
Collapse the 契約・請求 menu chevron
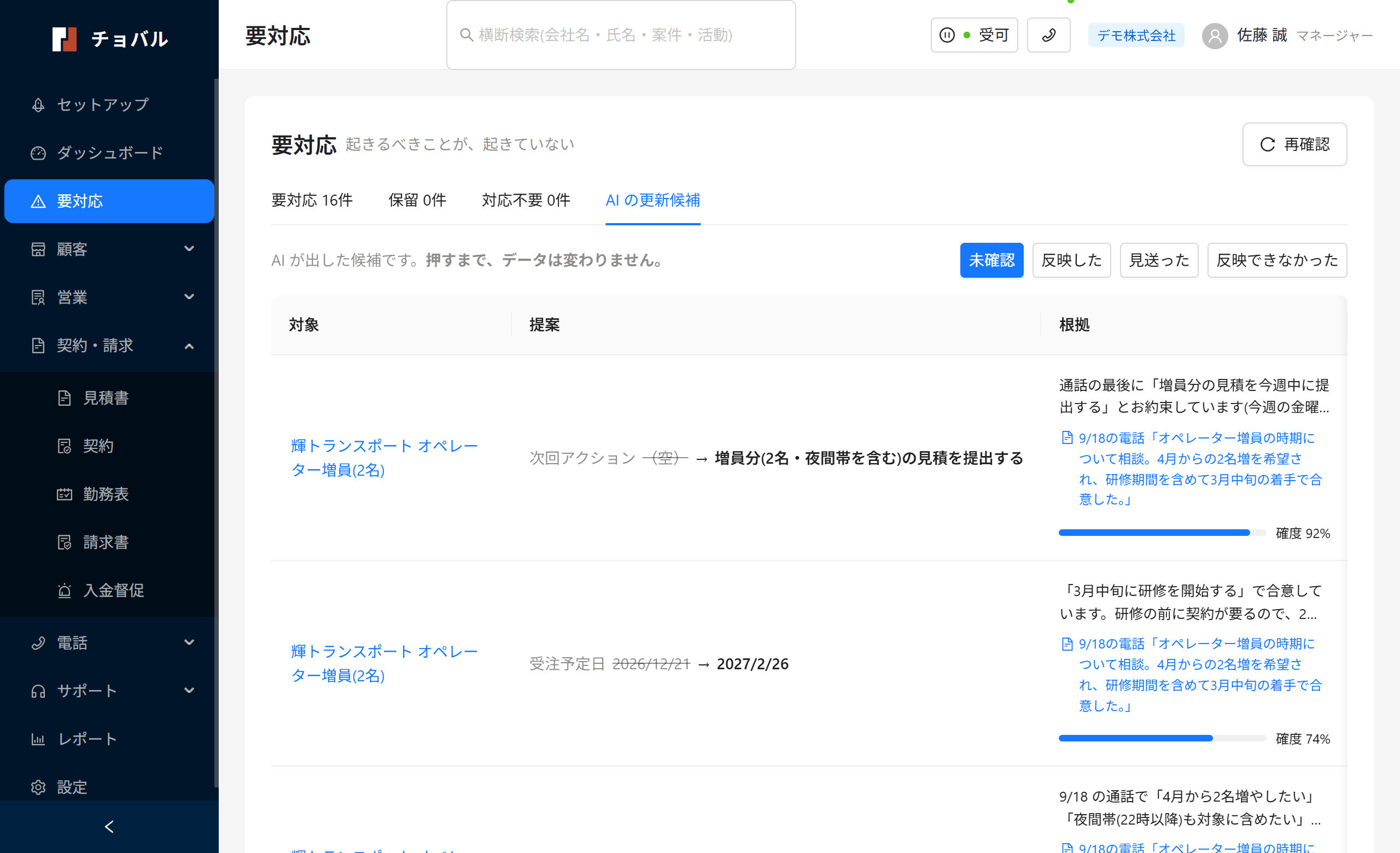click(x=189, y=346)
